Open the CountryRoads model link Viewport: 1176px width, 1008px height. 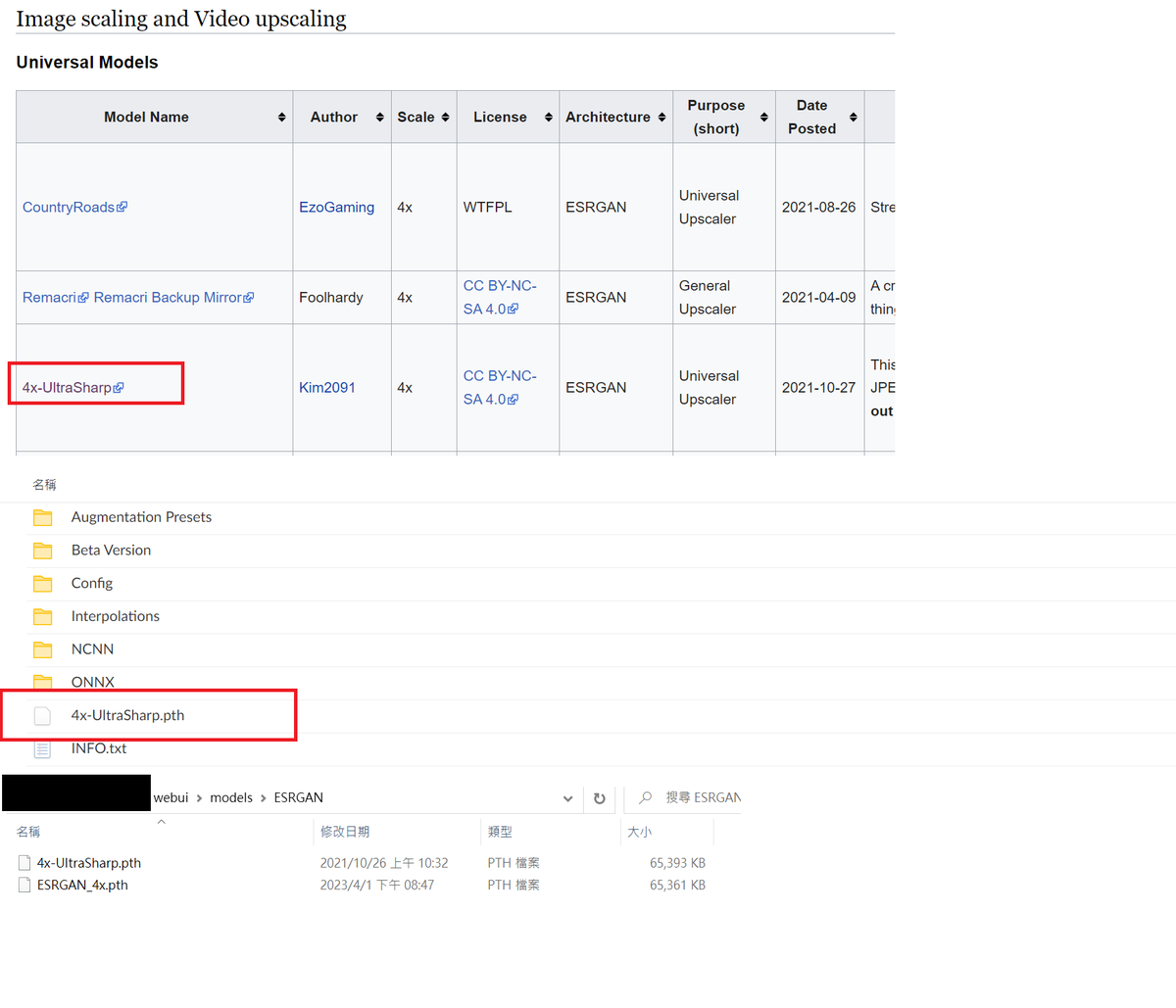(x=74, y=207)
